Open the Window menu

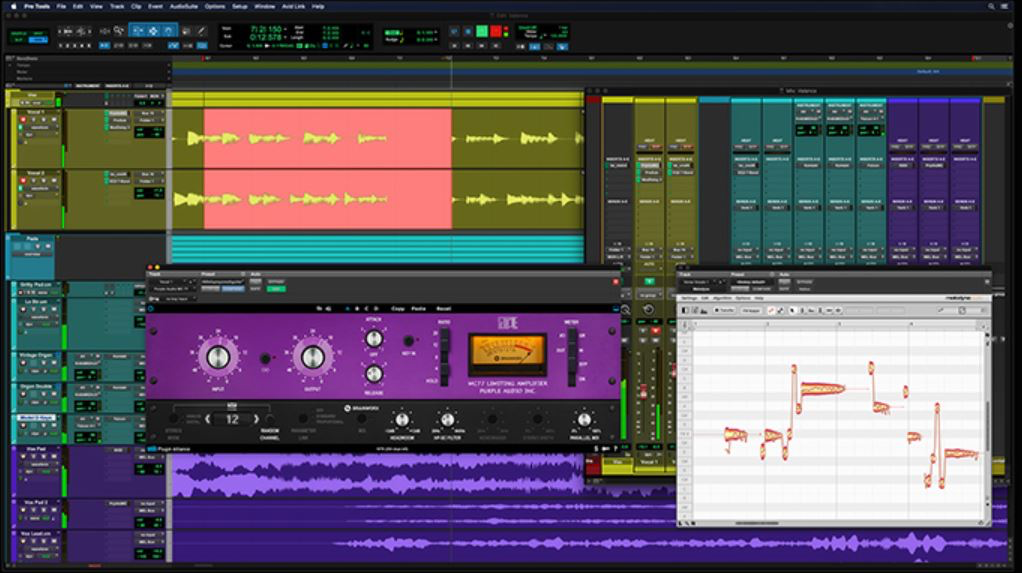264,6
